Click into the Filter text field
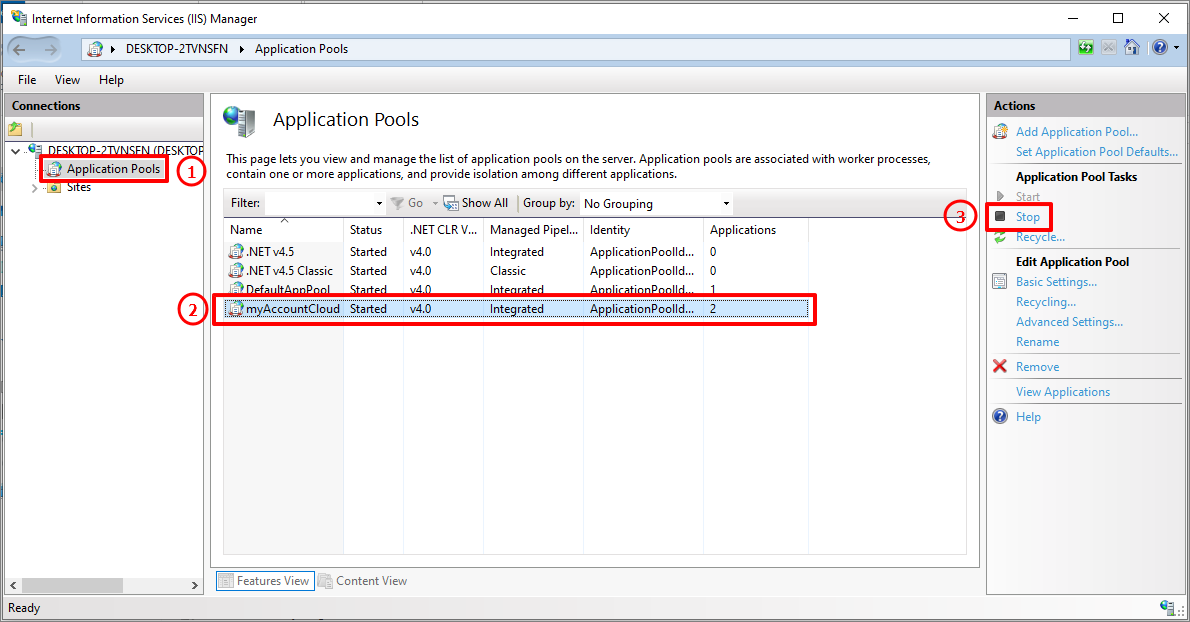This screenshot has width=1190, height=622. pos(319,203)
